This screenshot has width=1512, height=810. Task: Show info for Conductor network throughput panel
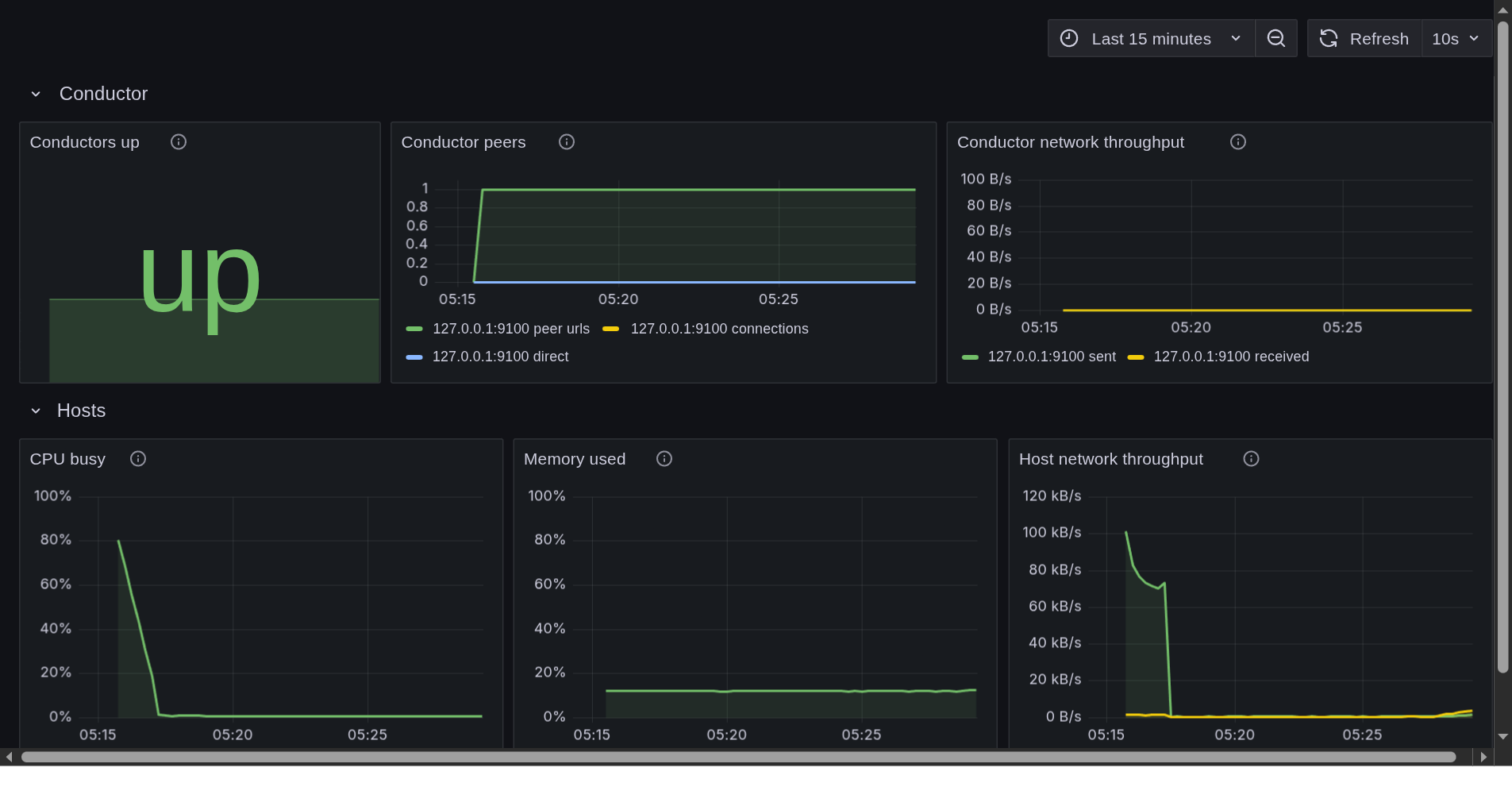[x=1238, y=142]
